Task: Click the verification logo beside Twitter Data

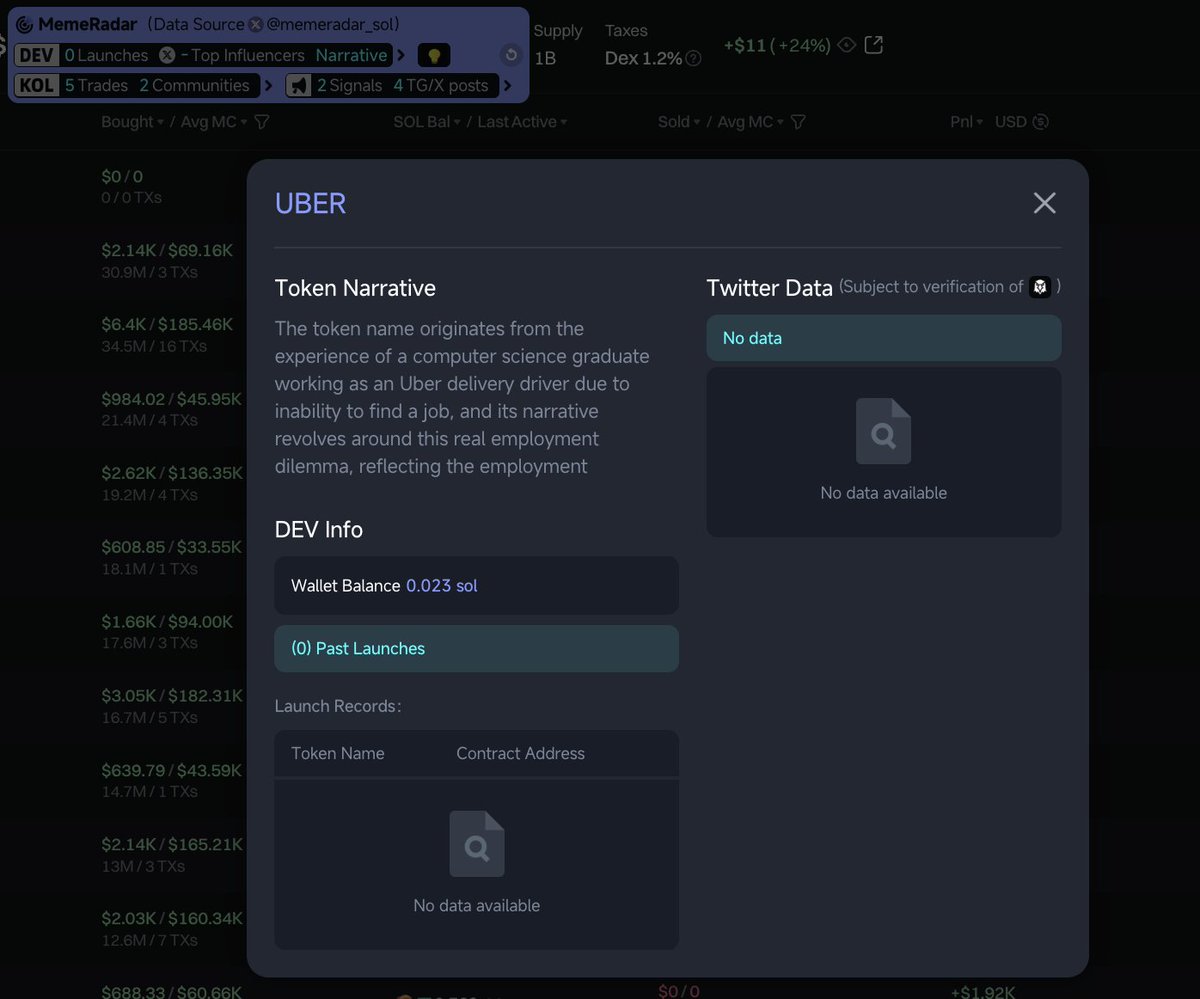Action: [1040, 287]
